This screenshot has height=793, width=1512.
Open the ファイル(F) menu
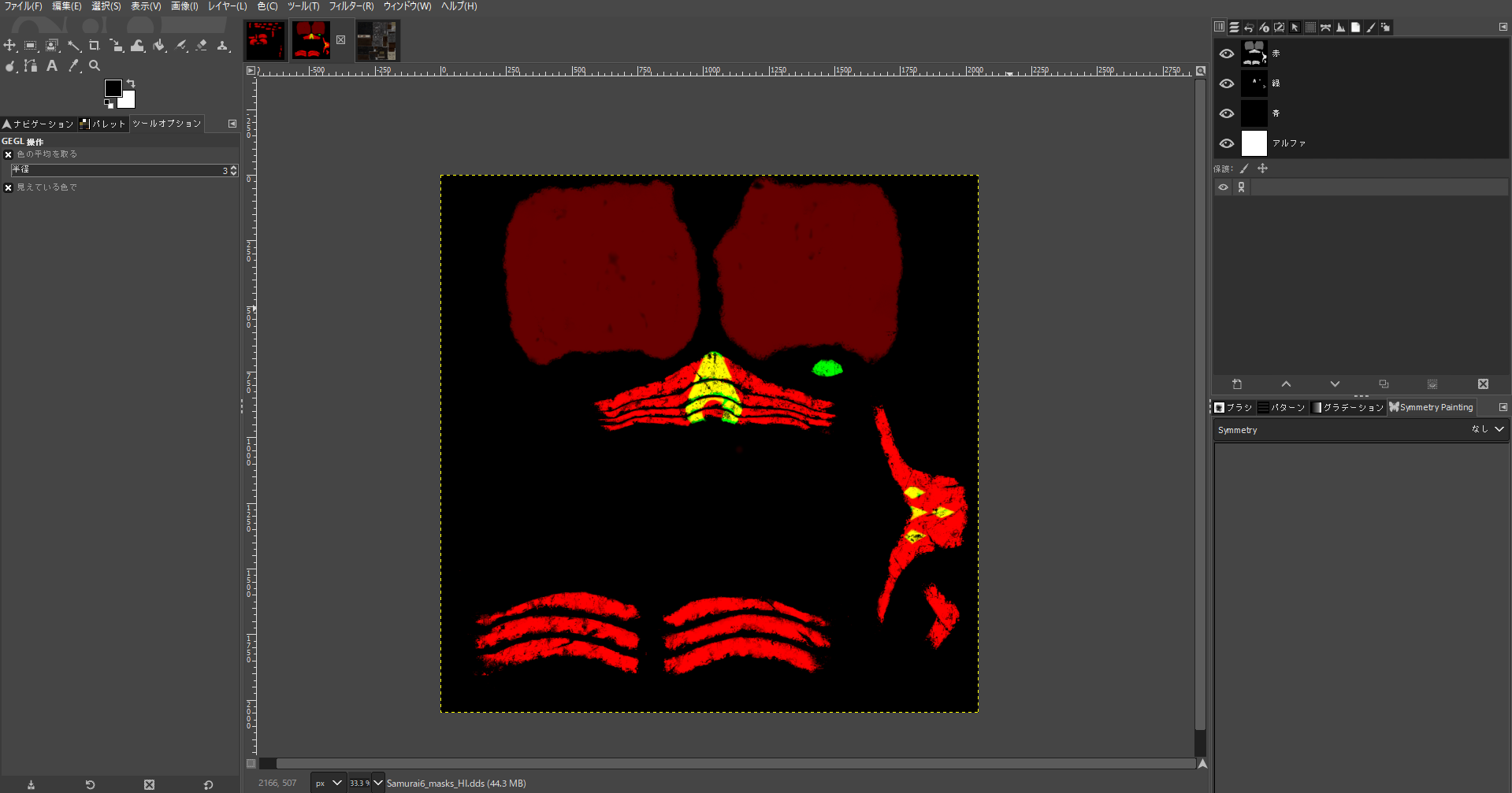24,6
